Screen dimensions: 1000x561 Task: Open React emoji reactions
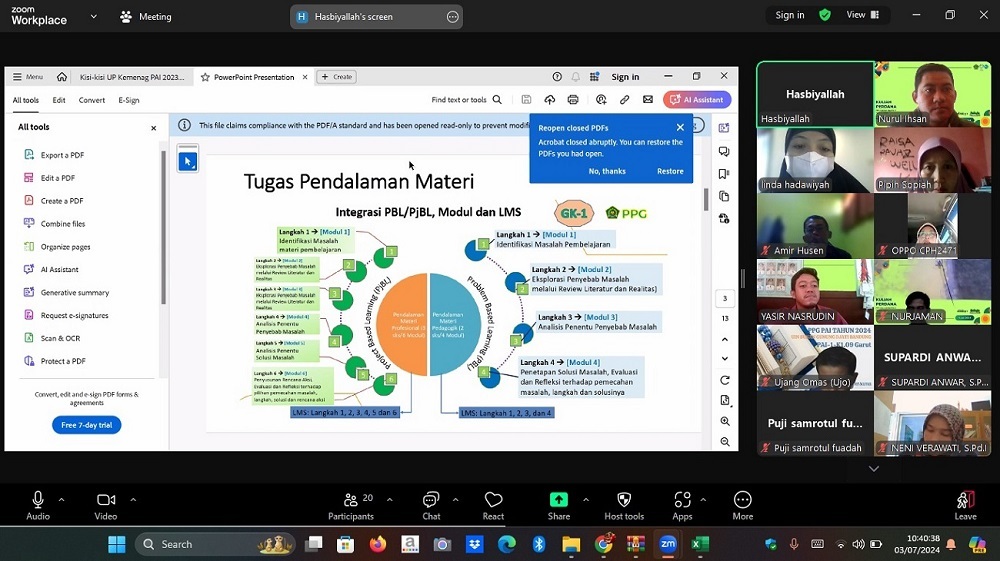493,506
